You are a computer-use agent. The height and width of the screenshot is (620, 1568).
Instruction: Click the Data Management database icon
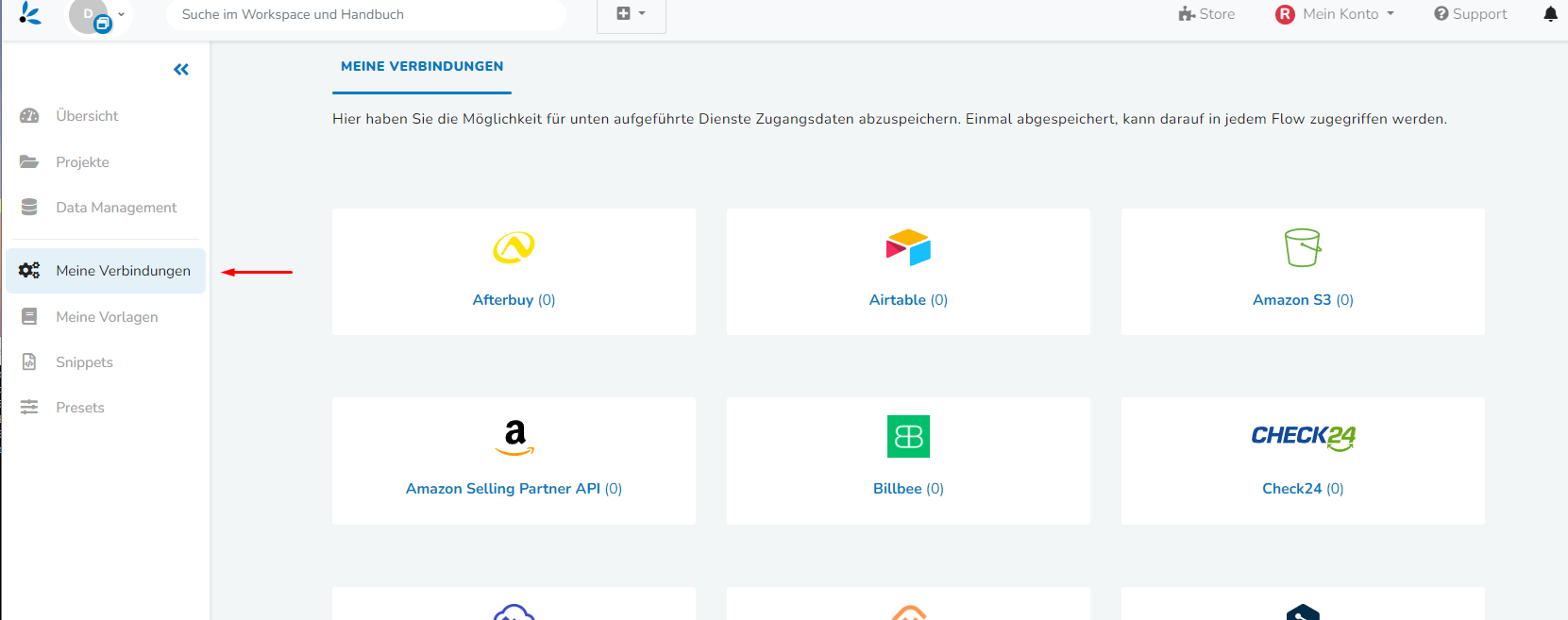(29, 207)
